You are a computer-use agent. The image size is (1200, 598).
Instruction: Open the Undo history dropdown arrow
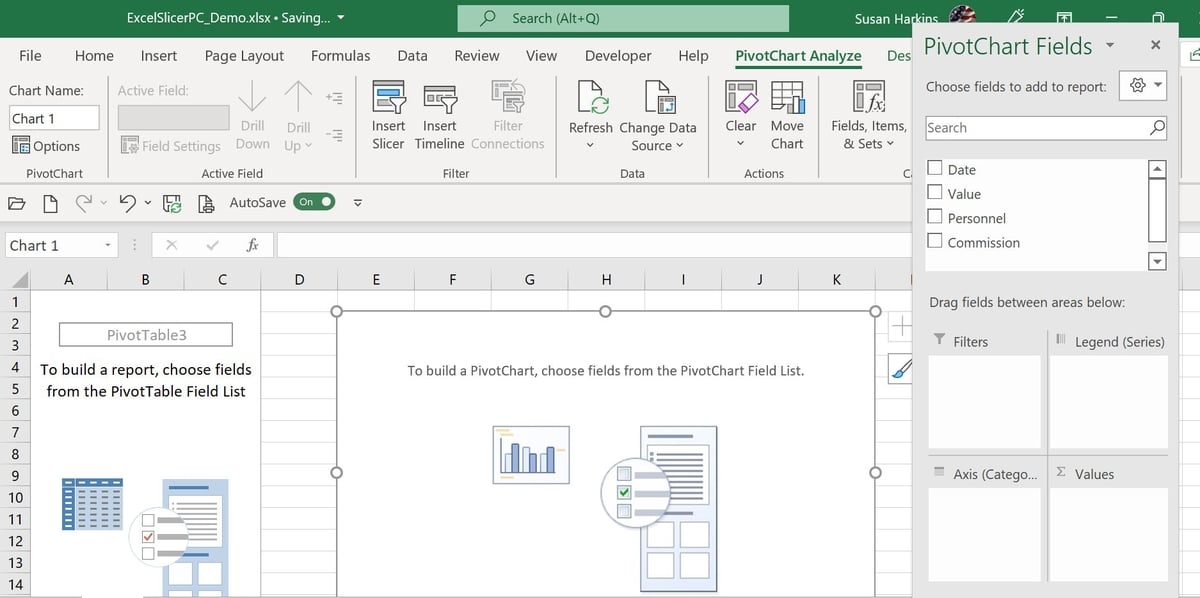147,204
